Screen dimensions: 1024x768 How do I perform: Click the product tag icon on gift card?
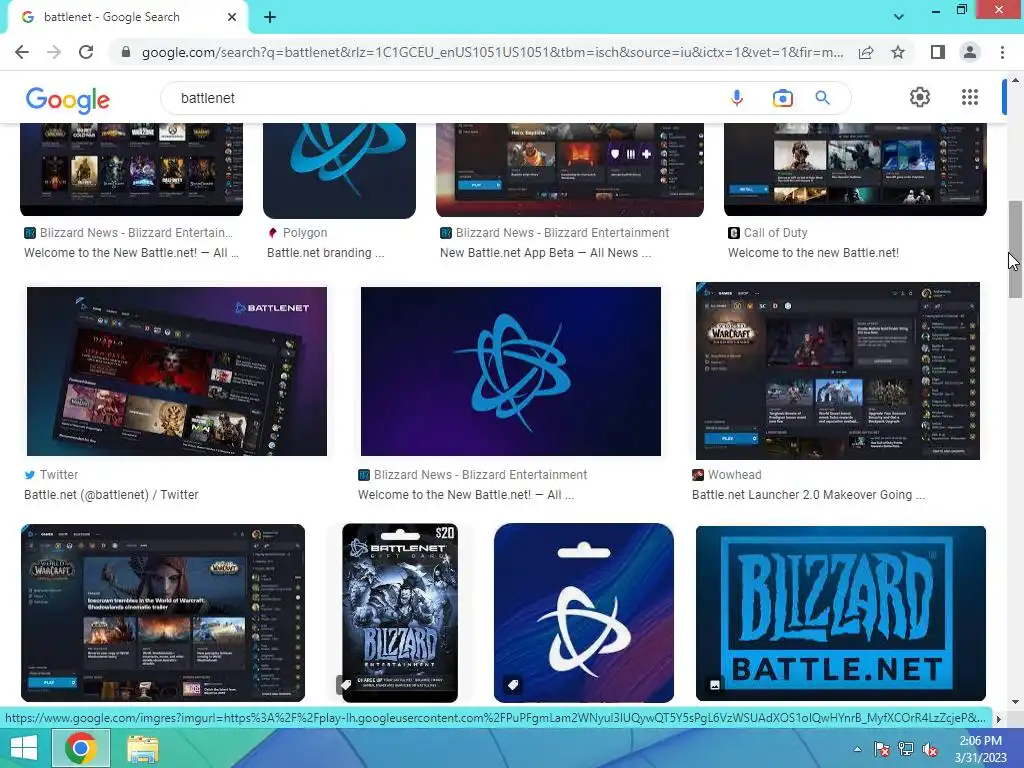(346, 684)
